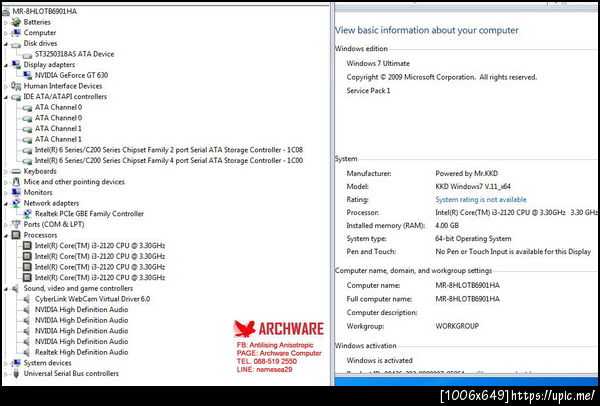Select the 'NVIDIA GeForce GT 630' label
This screenshot has height=406, width=600.
(x=71, y=75)
